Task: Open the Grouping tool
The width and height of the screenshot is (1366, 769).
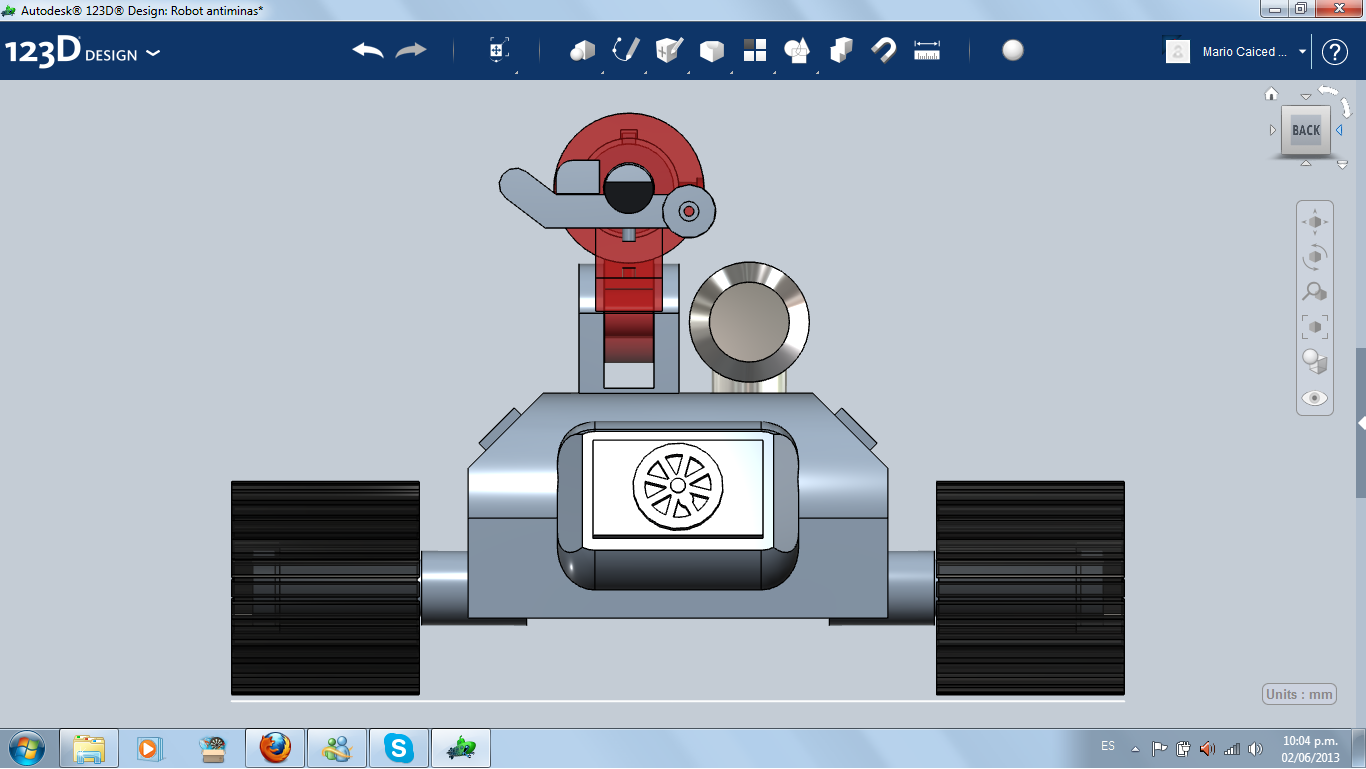Action: click(x=798, y=50)
